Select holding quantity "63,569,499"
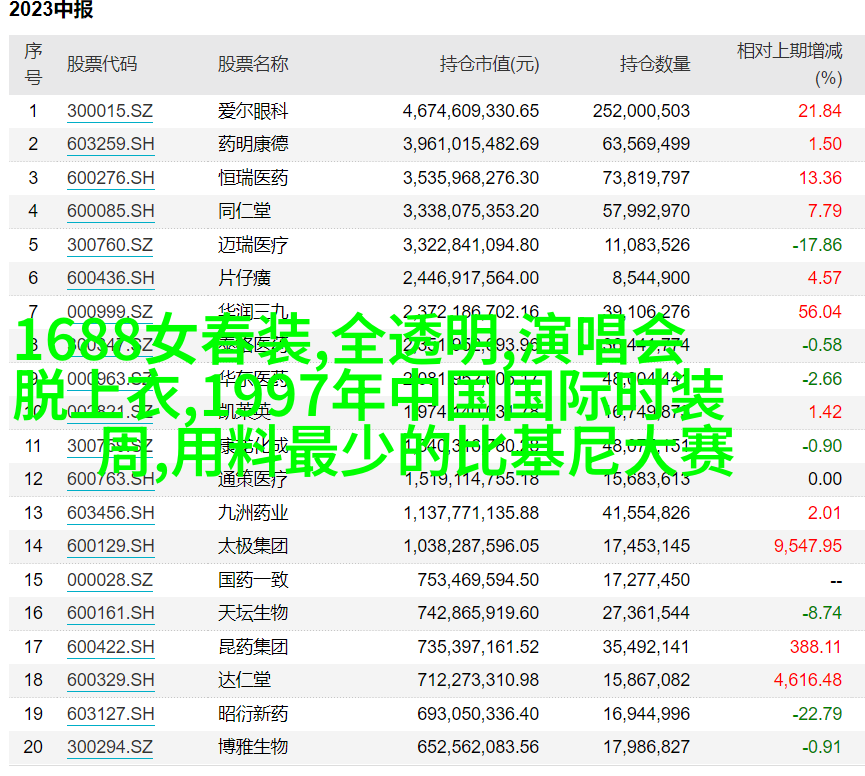The image size is (865, 776). point(646,144)
